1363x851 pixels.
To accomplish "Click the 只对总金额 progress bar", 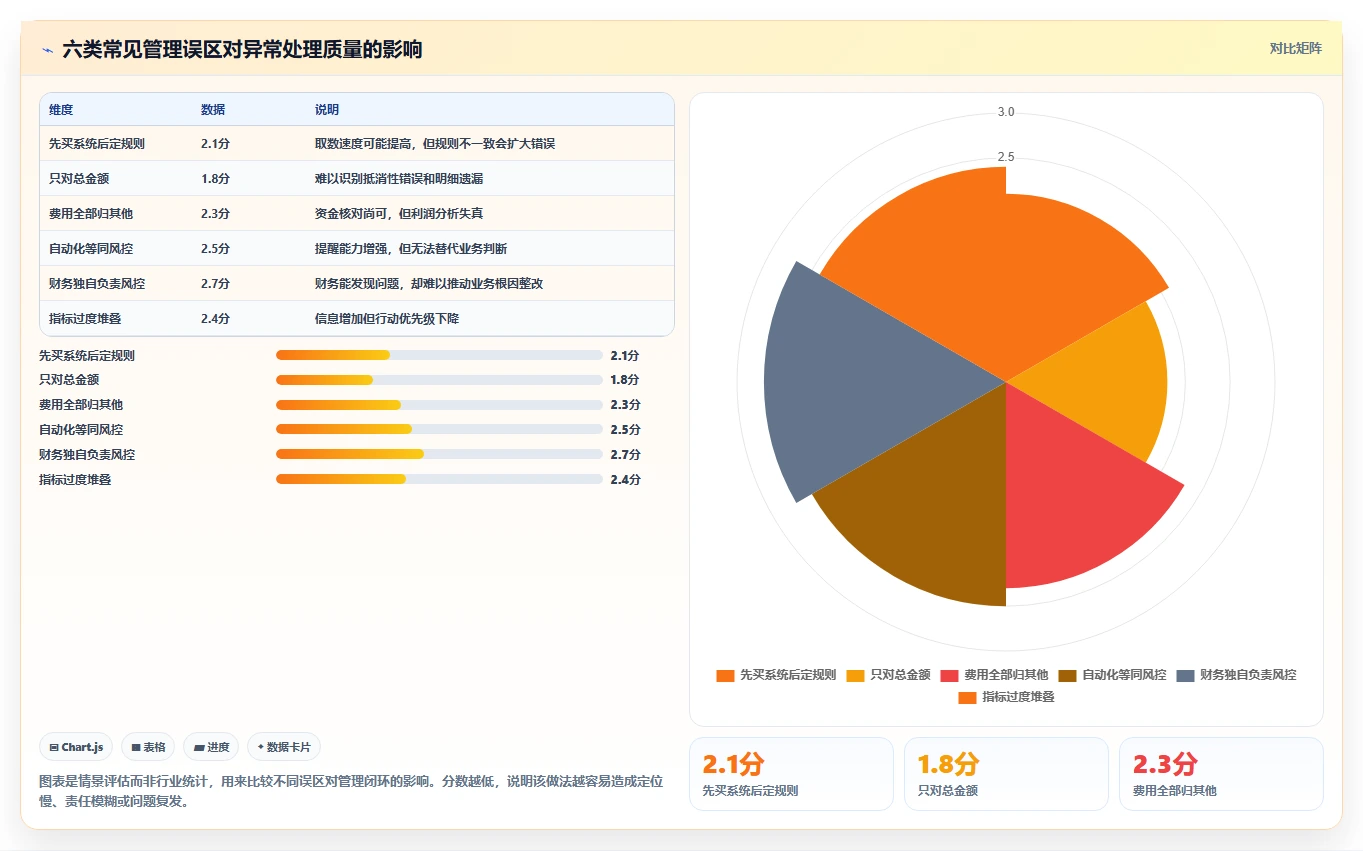I will point(439,380).
